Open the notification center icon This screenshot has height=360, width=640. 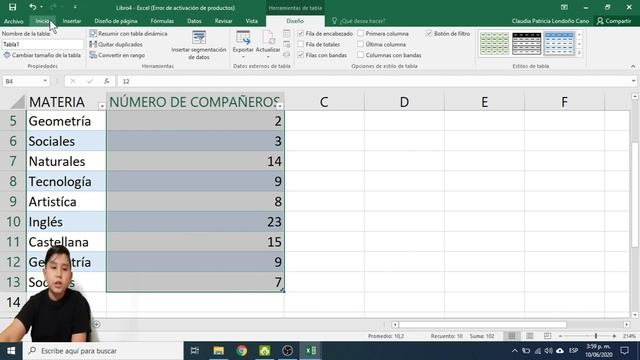(624, 351)
